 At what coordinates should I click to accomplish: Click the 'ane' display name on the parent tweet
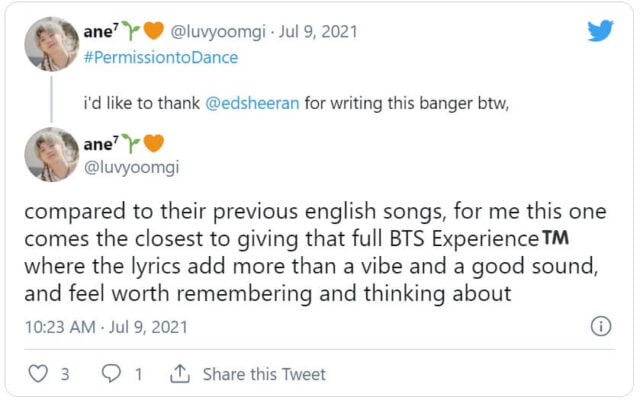click(101, 32)
